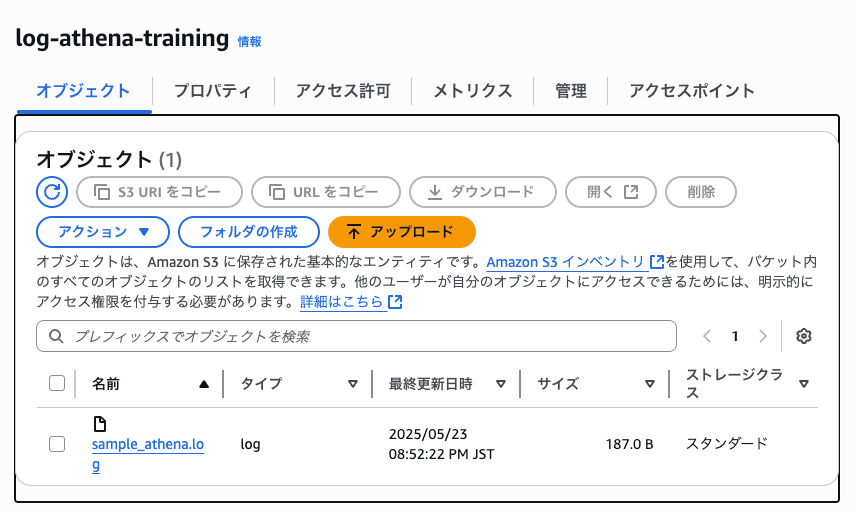Sort by タイプ column arrow
This screenshot has height=512, width=856.
tap(353, 384)
